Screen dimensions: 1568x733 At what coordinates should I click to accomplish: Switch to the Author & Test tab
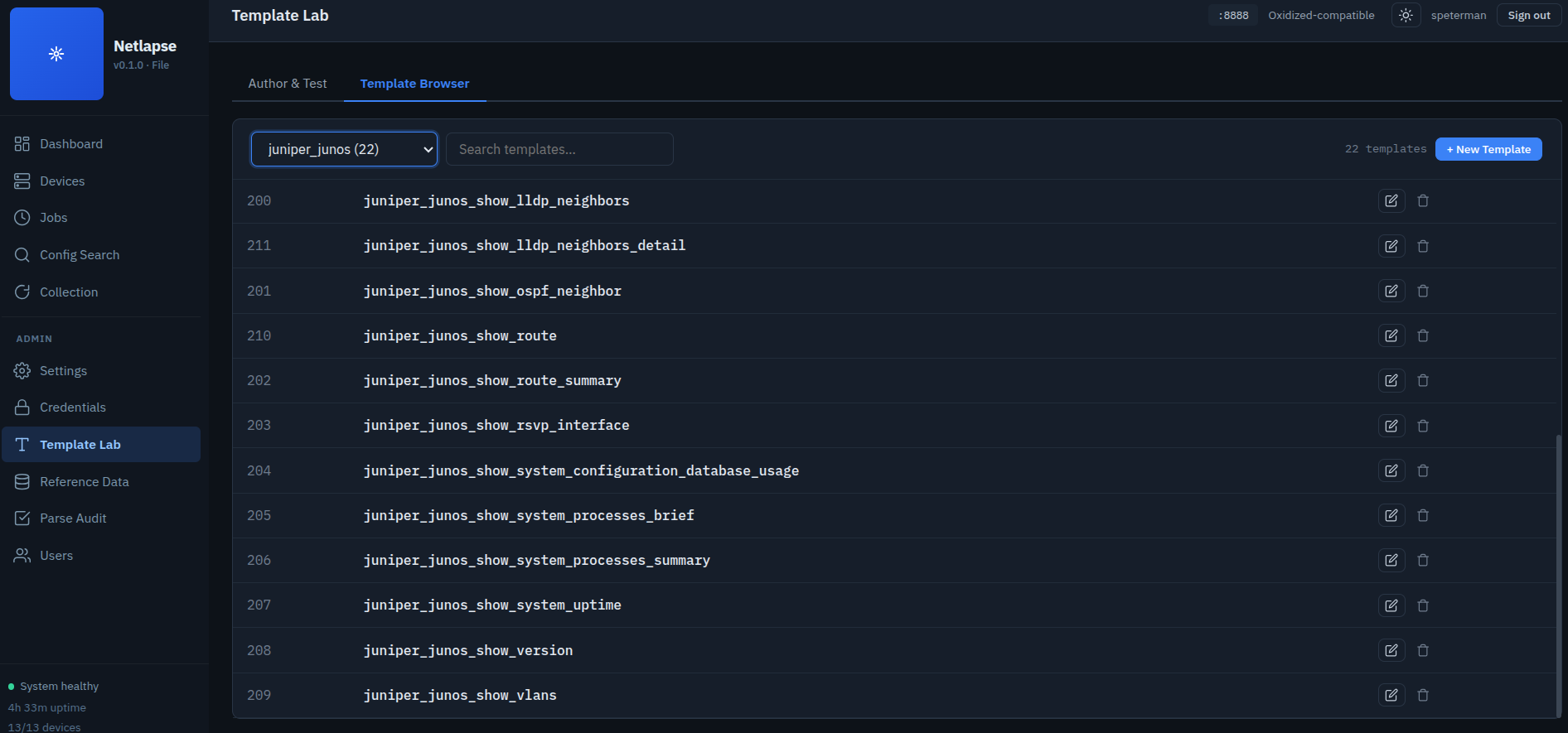288,84
